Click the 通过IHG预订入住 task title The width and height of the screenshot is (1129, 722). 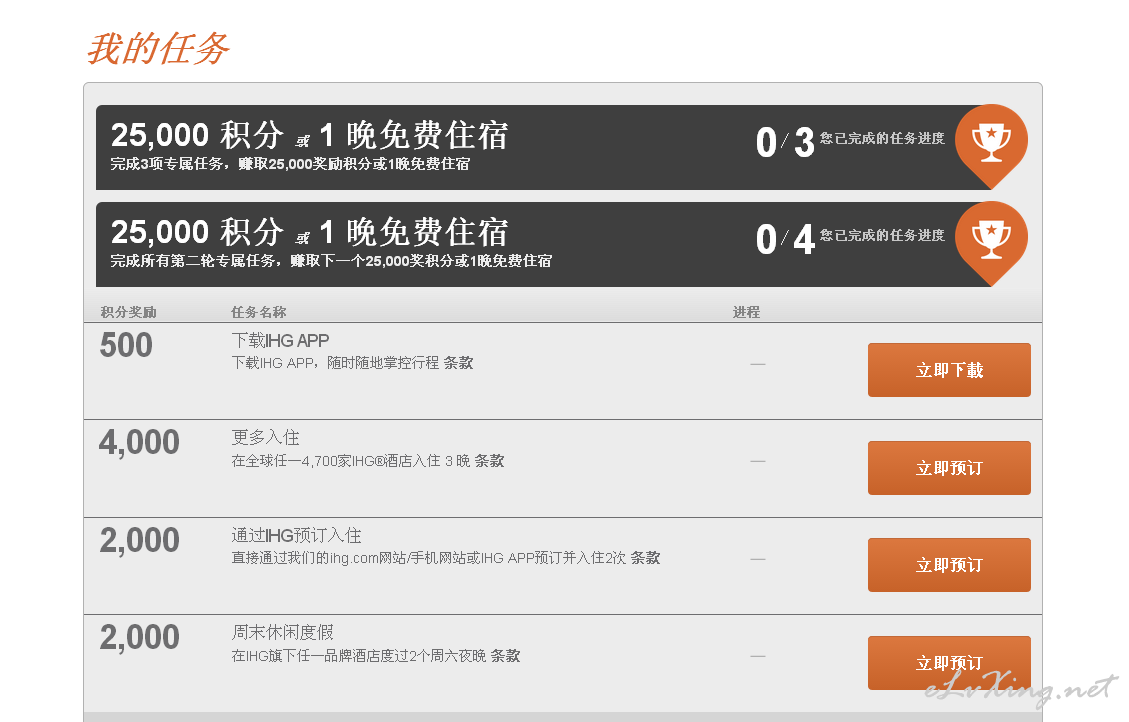pyautogui.click(x=297, y=536)
